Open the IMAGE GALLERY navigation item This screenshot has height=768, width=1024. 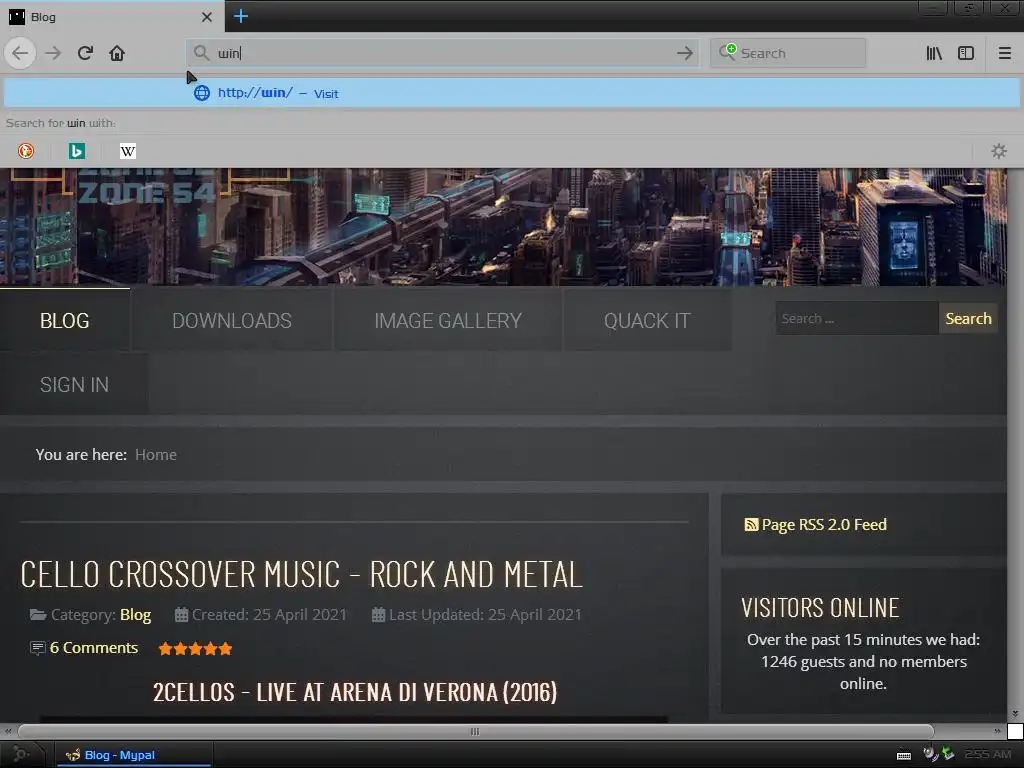tap(448, 321)
